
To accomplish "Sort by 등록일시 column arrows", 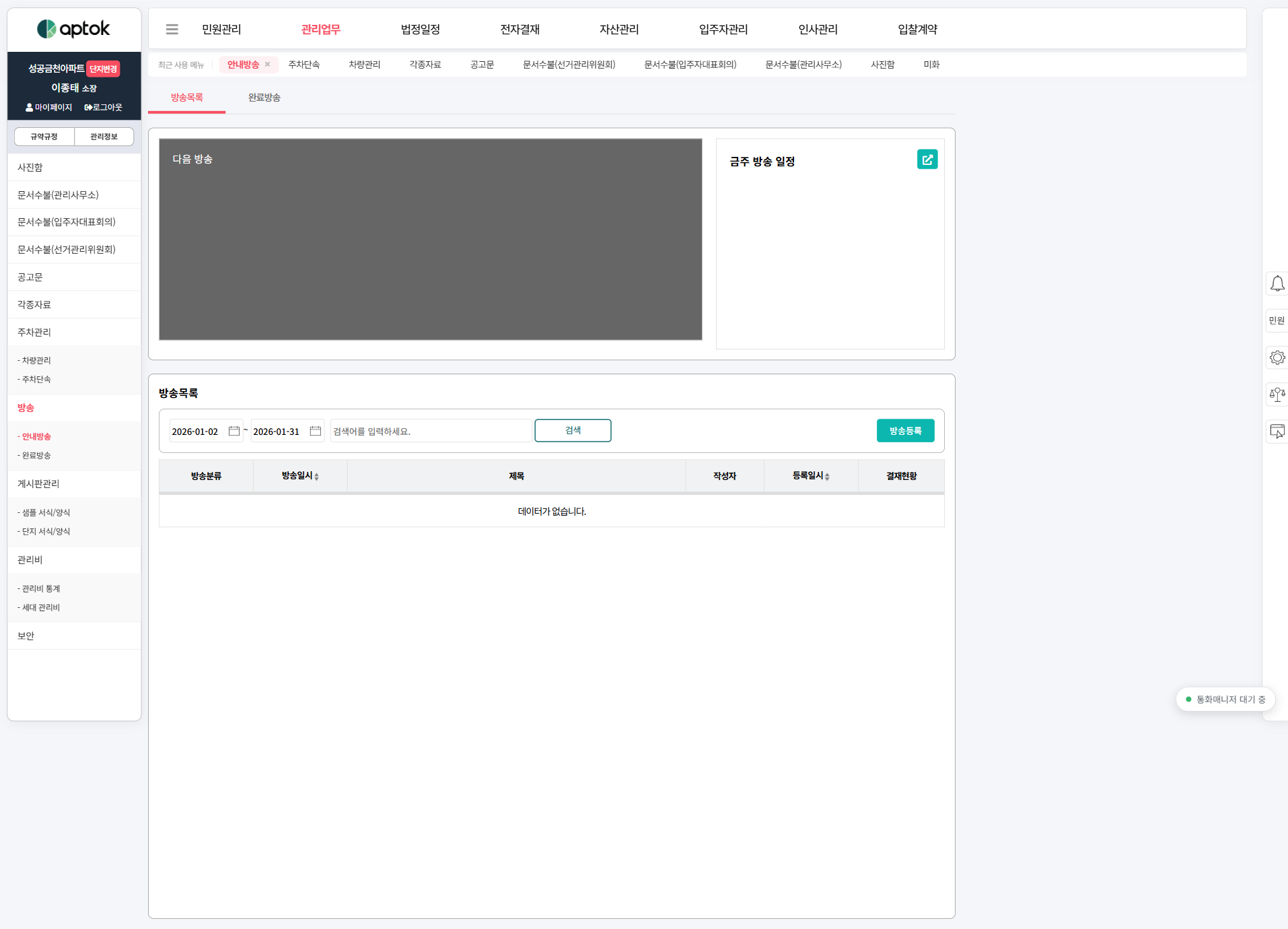I will [827, 477].
